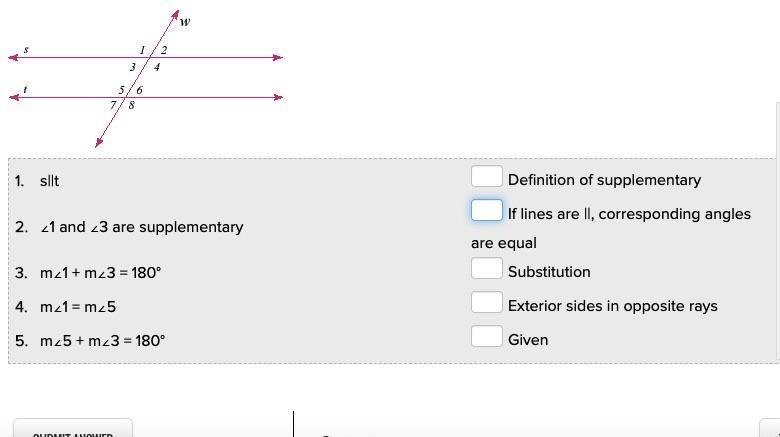Viewport: 780px width, 437px height.
Task: Click the line label t in diagram
Action: (25, 90)
